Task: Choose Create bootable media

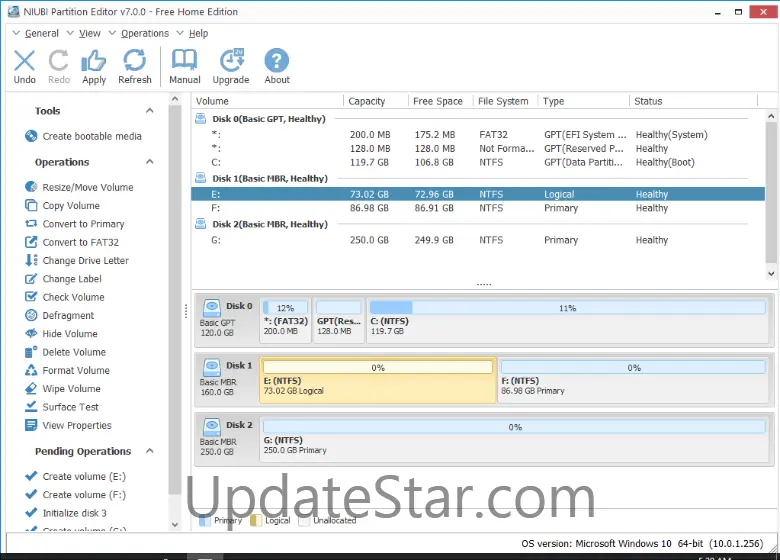Action: pos(83,136)
